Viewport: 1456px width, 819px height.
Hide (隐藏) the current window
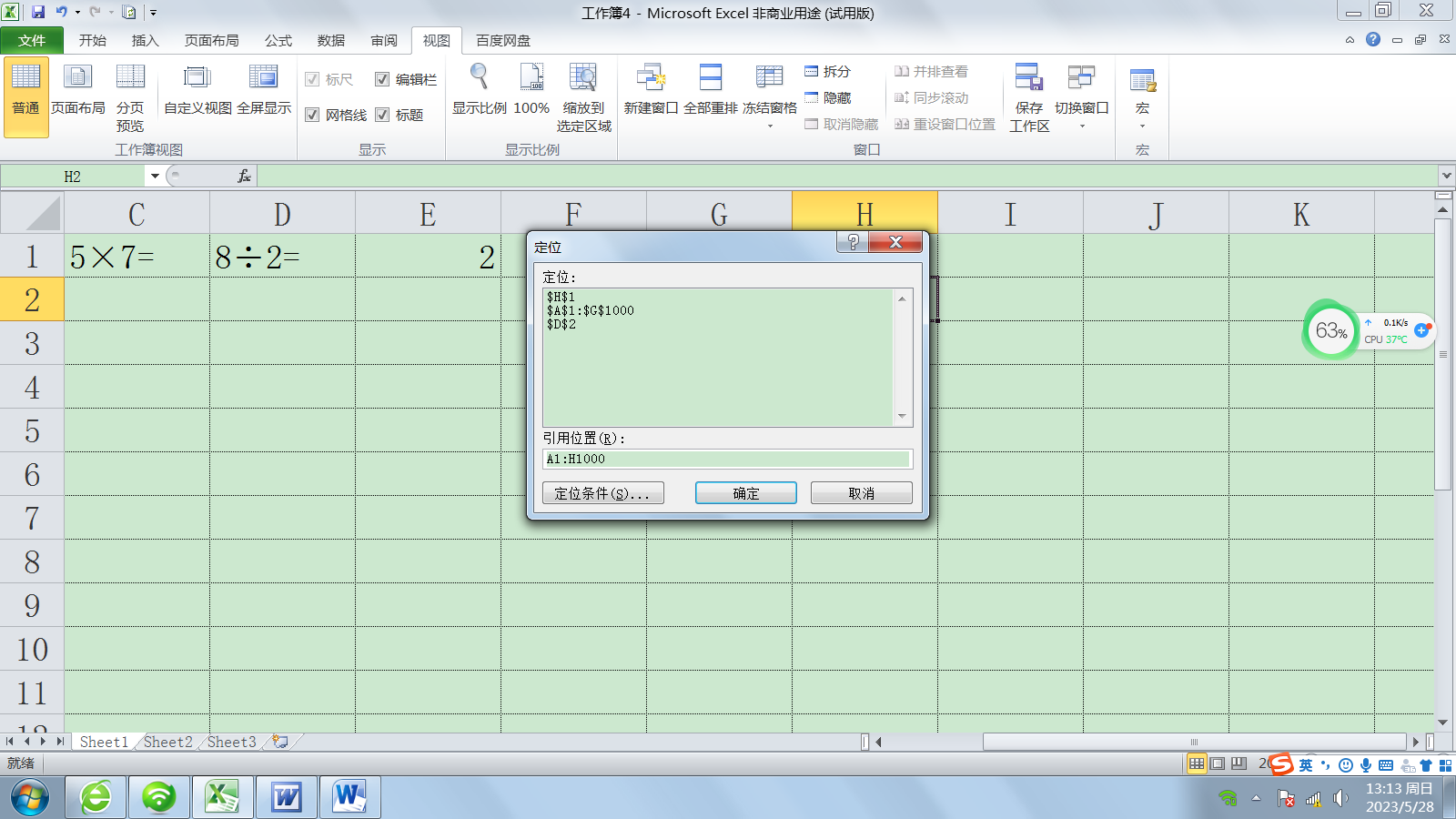tap(828, 97)
